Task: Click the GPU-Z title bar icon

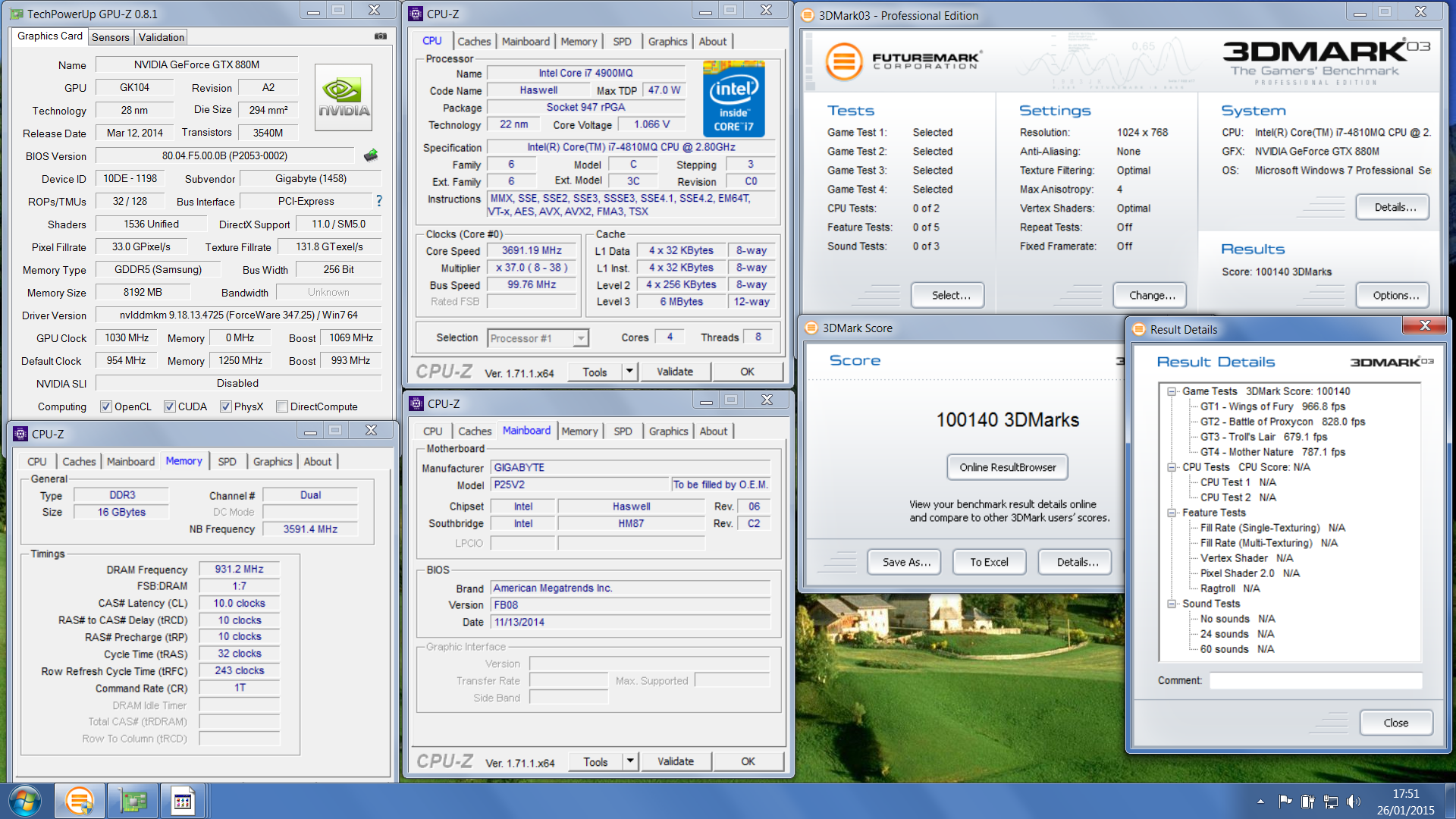Action: (17, 14)
